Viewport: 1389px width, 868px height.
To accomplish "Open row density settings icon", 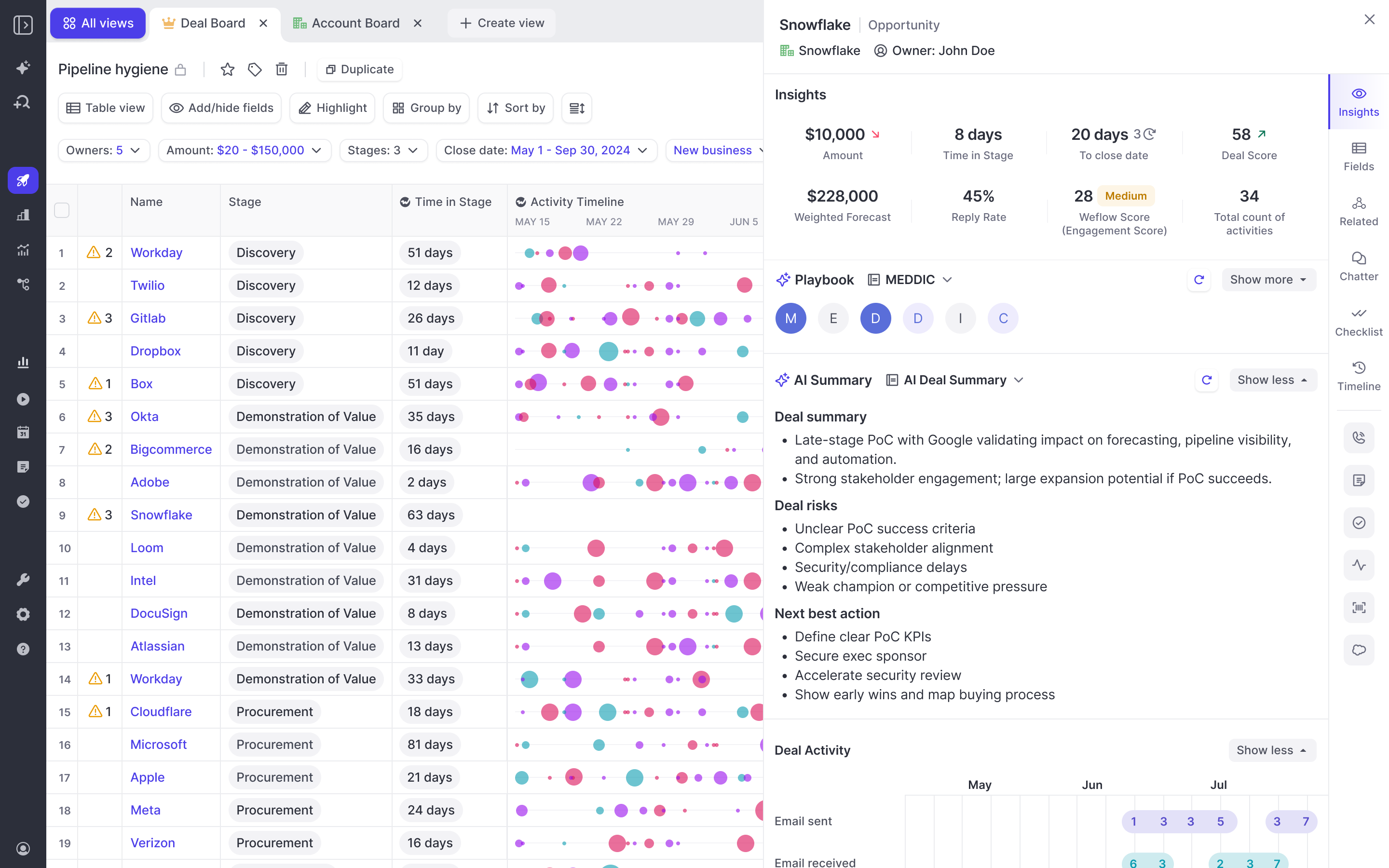I will 577,108.
